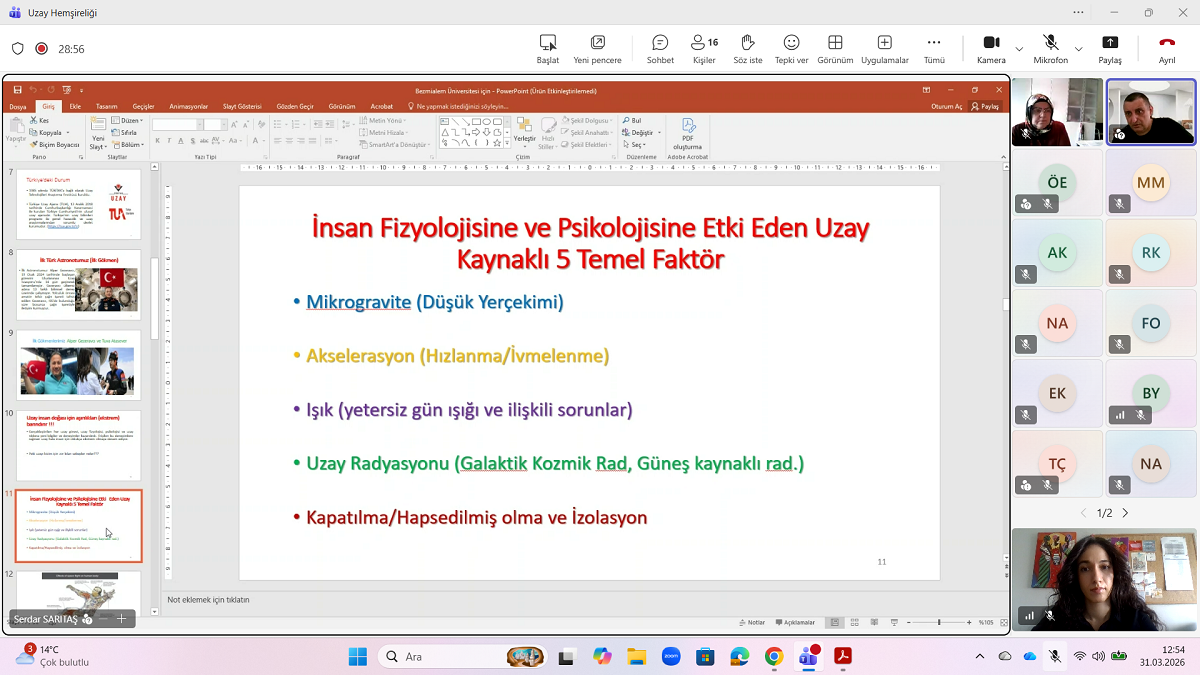Viewport: 1200px width, 675px height.
Task: Show the Kişiler participants list
Action: [x=704, y=48]
